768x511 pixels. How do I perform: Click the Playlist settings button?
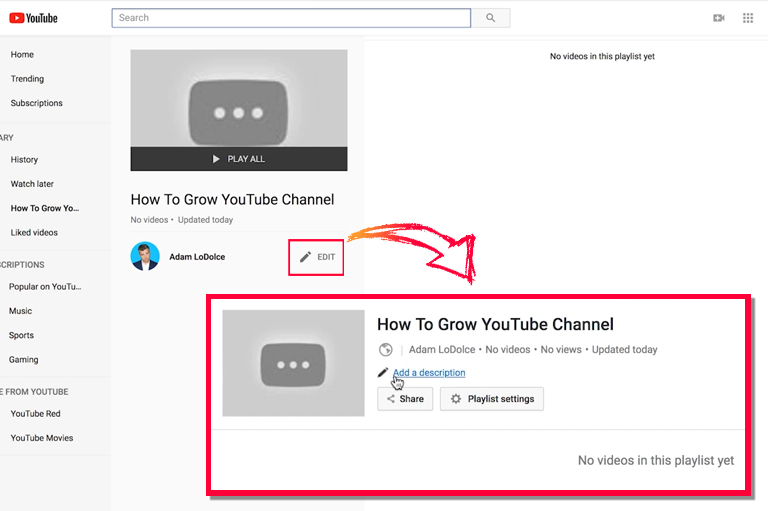(x=492, y=399)
